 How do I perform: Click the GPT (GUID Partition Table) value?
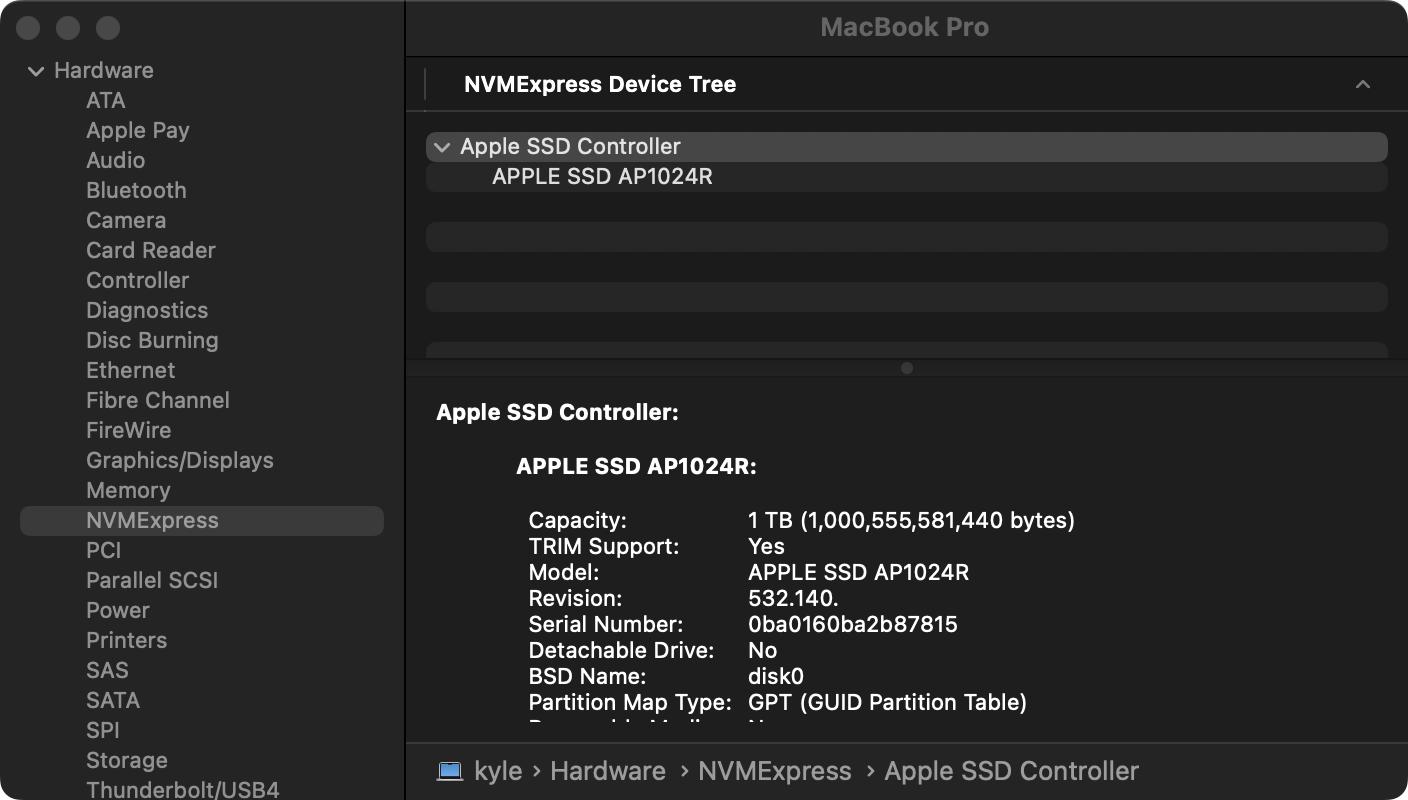[887, 702]
